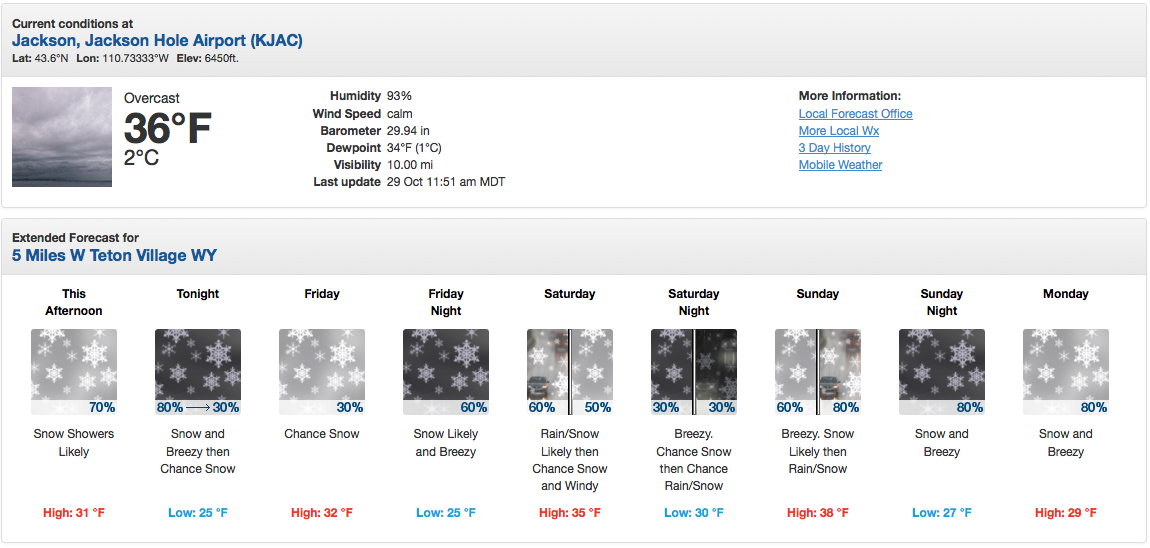Click the 36°F current temperature reading
The image size is (1150, 548).
pyautogui.click(x=167, y=128)
